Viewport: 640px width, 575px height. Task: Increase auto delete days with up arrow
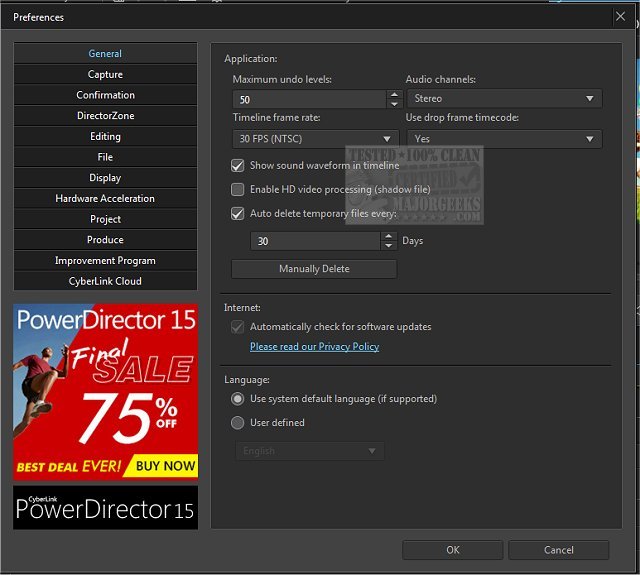(x=388, y=236)
